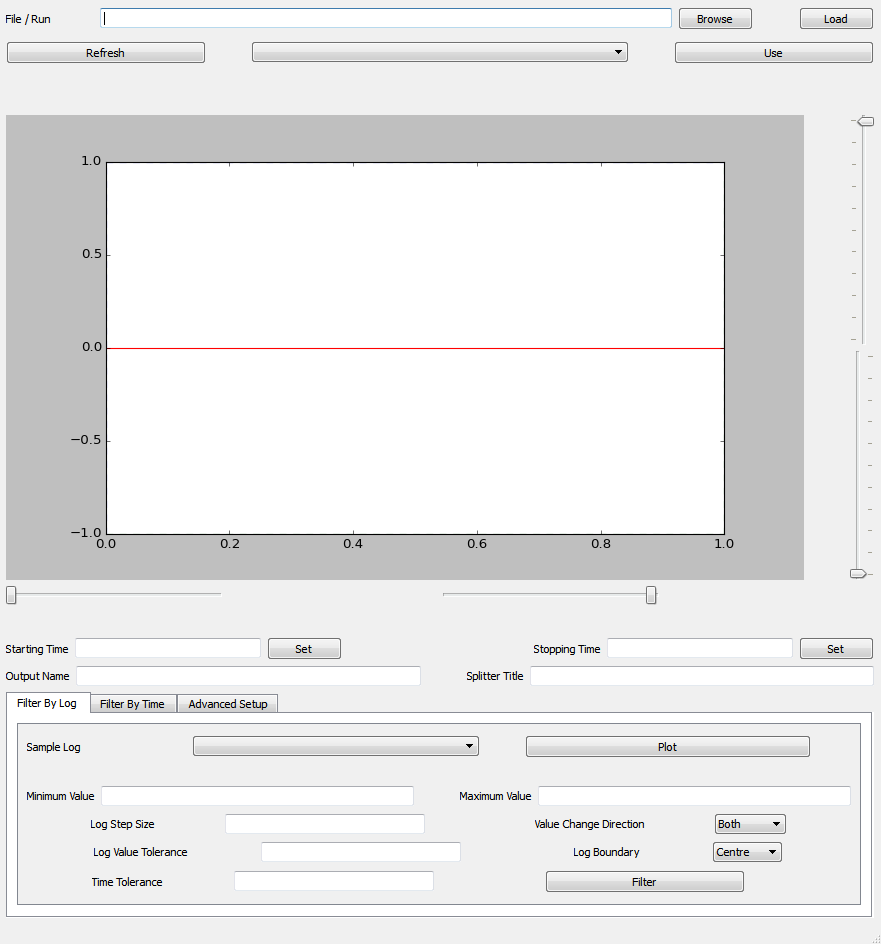Switch to the Filter By Time tab
881x944 pixels.
(132, 704)
